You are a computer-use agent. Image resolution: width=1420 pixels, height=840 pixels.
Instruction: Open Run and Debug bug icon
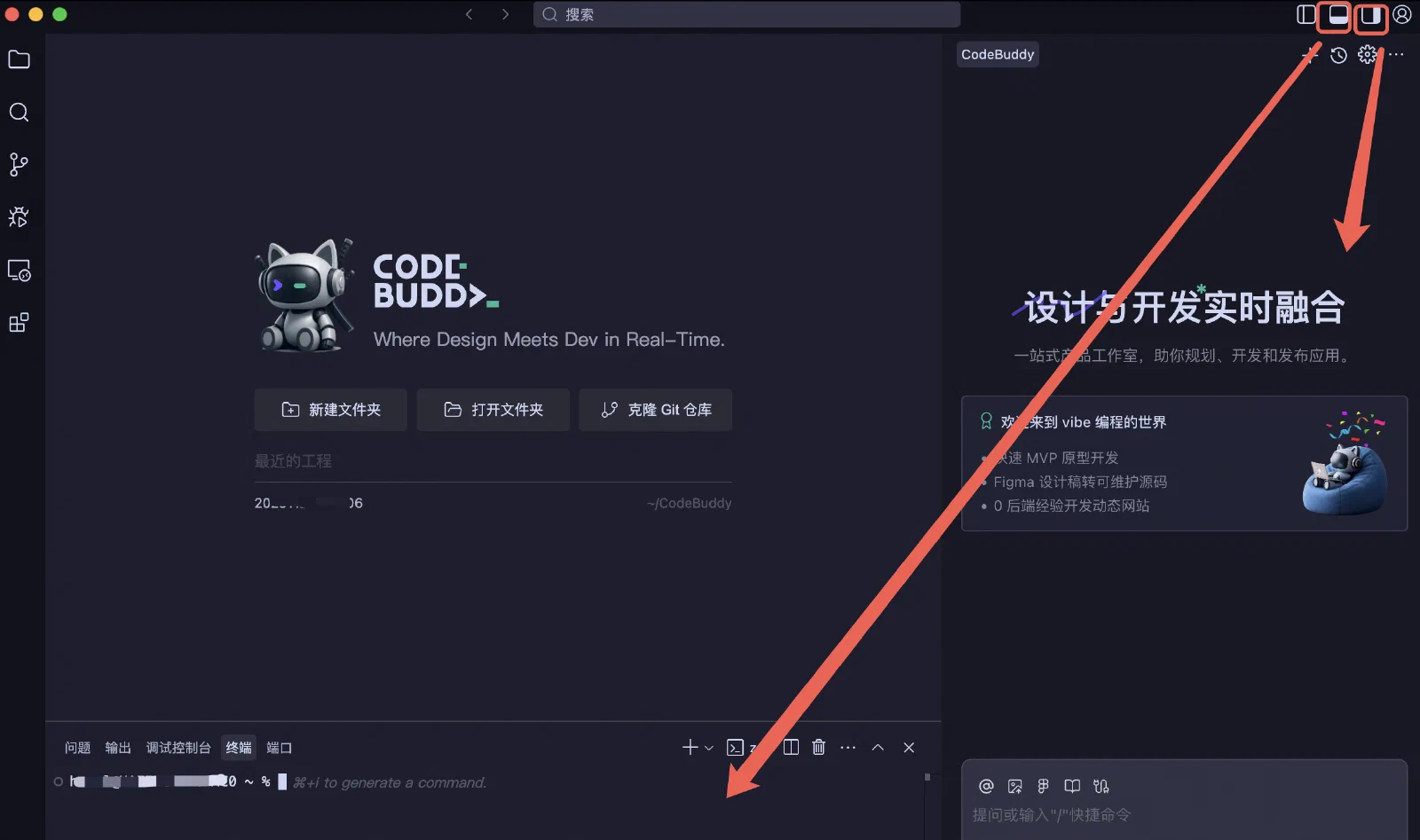[x=19, y=216]
